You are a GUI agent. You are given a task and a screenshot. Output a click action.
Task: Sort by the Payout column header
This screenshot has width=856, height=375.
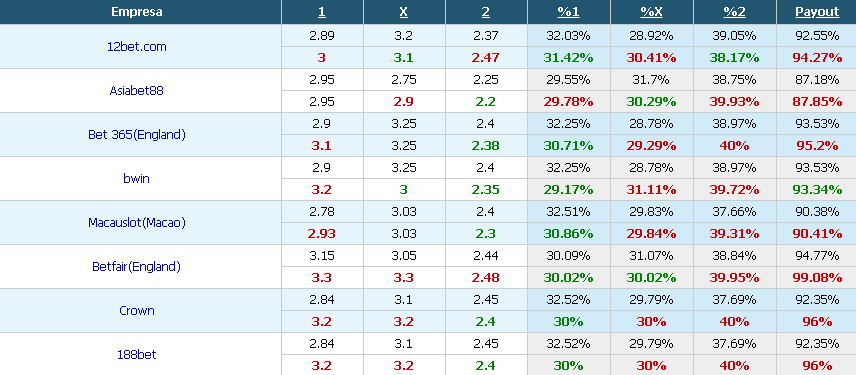click(x=817, y=12)
